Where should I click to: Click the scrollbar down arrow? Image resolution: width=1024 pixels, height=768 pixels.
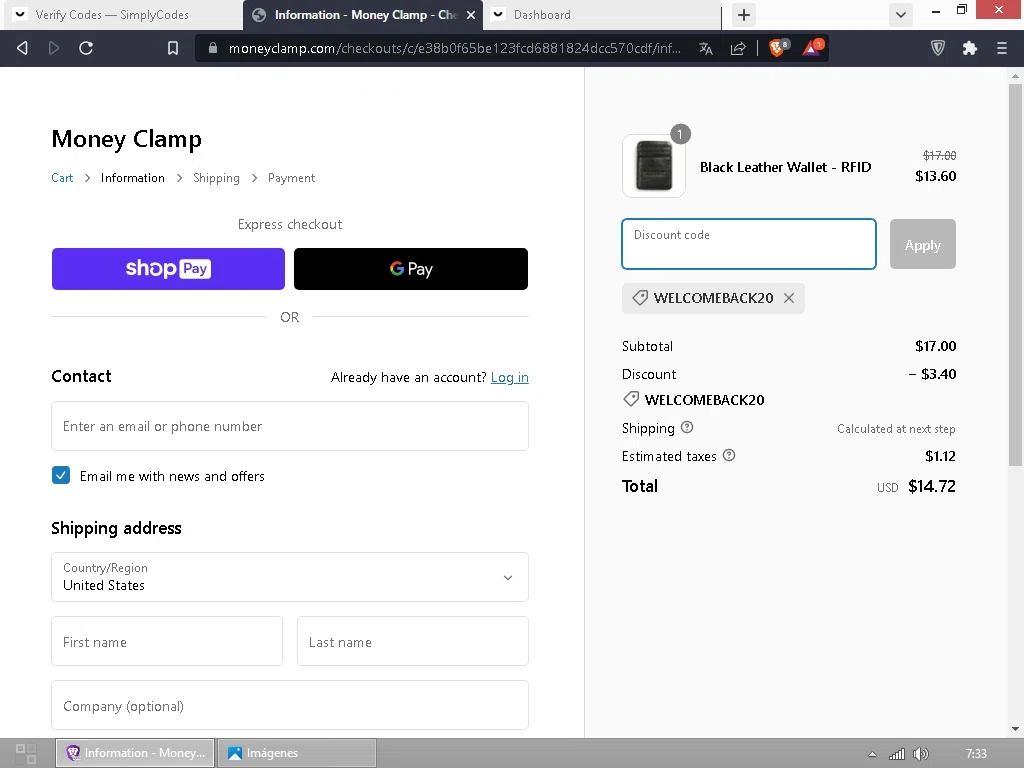click(x=1015, y=729)
